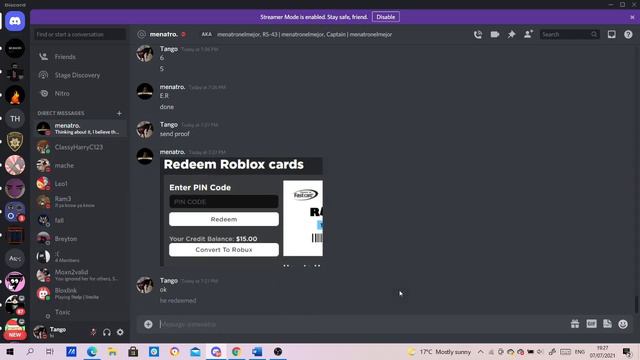This screenshot has width=640, height=360.
Task: Open taskbar search magnifier
Action: [x=30, y=352]
